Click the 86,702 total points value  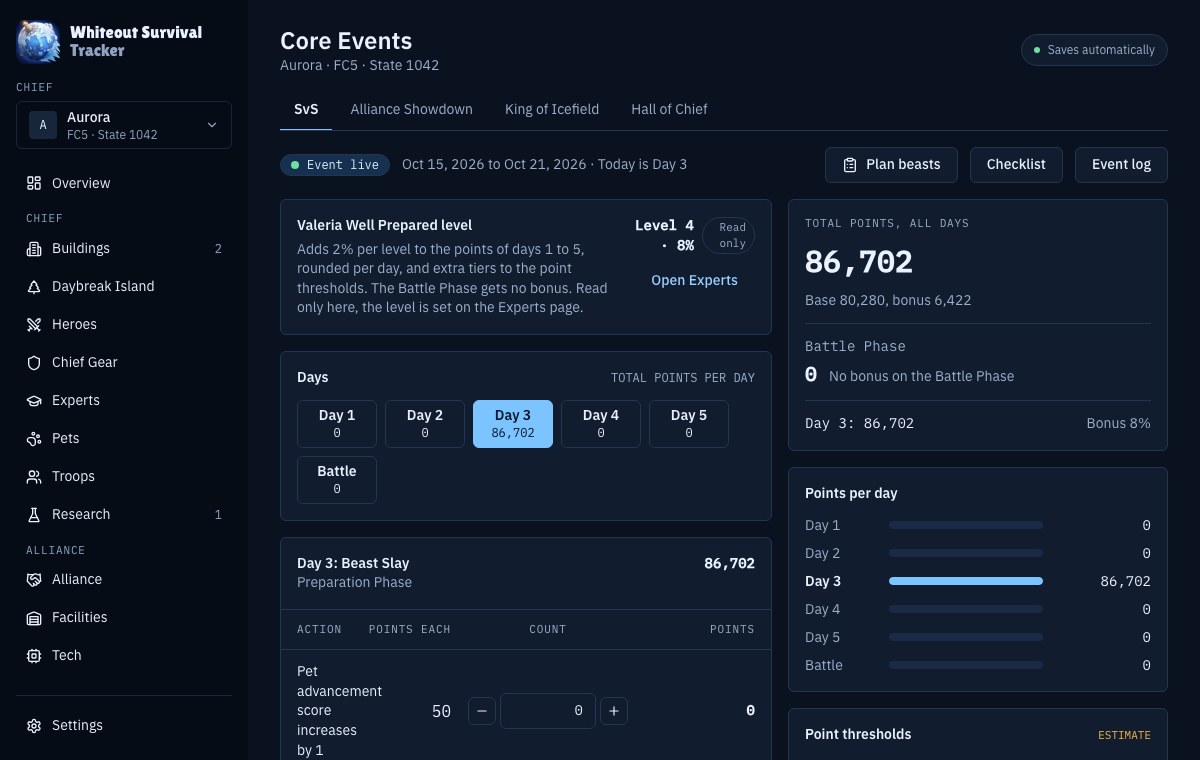pyautogui.click(x=859, y=262)
